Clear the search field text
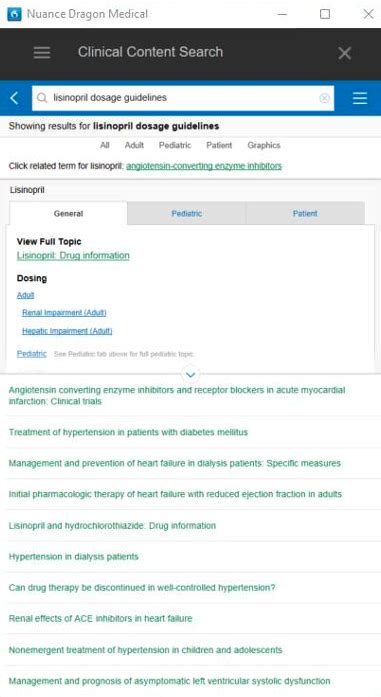This screenshot has width=381, height=697. pyautogui.click(x=325, y=98)
